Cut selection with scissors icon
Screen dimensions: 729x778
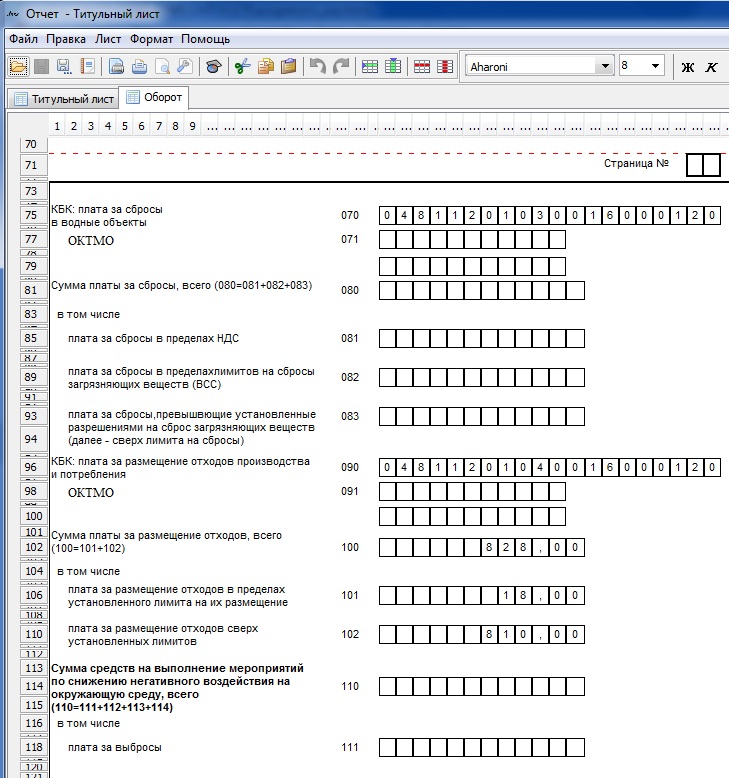(241, 66)
